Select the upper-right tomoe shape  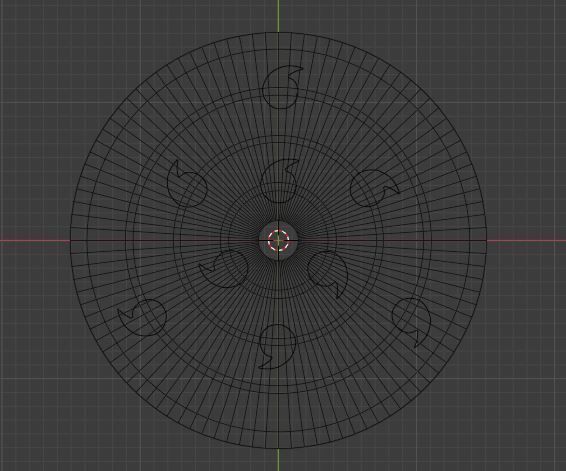coord(374,188)
